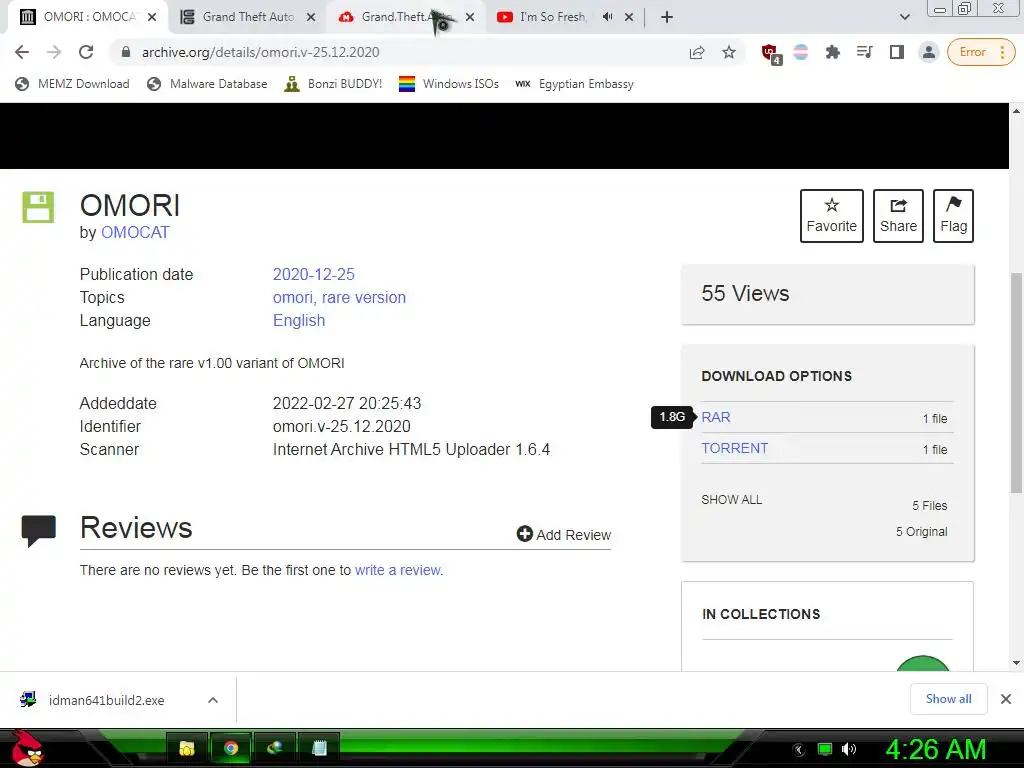Screen dimensions: 1024x768
Task: Open the Bonzi BUDDY! bookmark
Action: (x=333, y=84)
